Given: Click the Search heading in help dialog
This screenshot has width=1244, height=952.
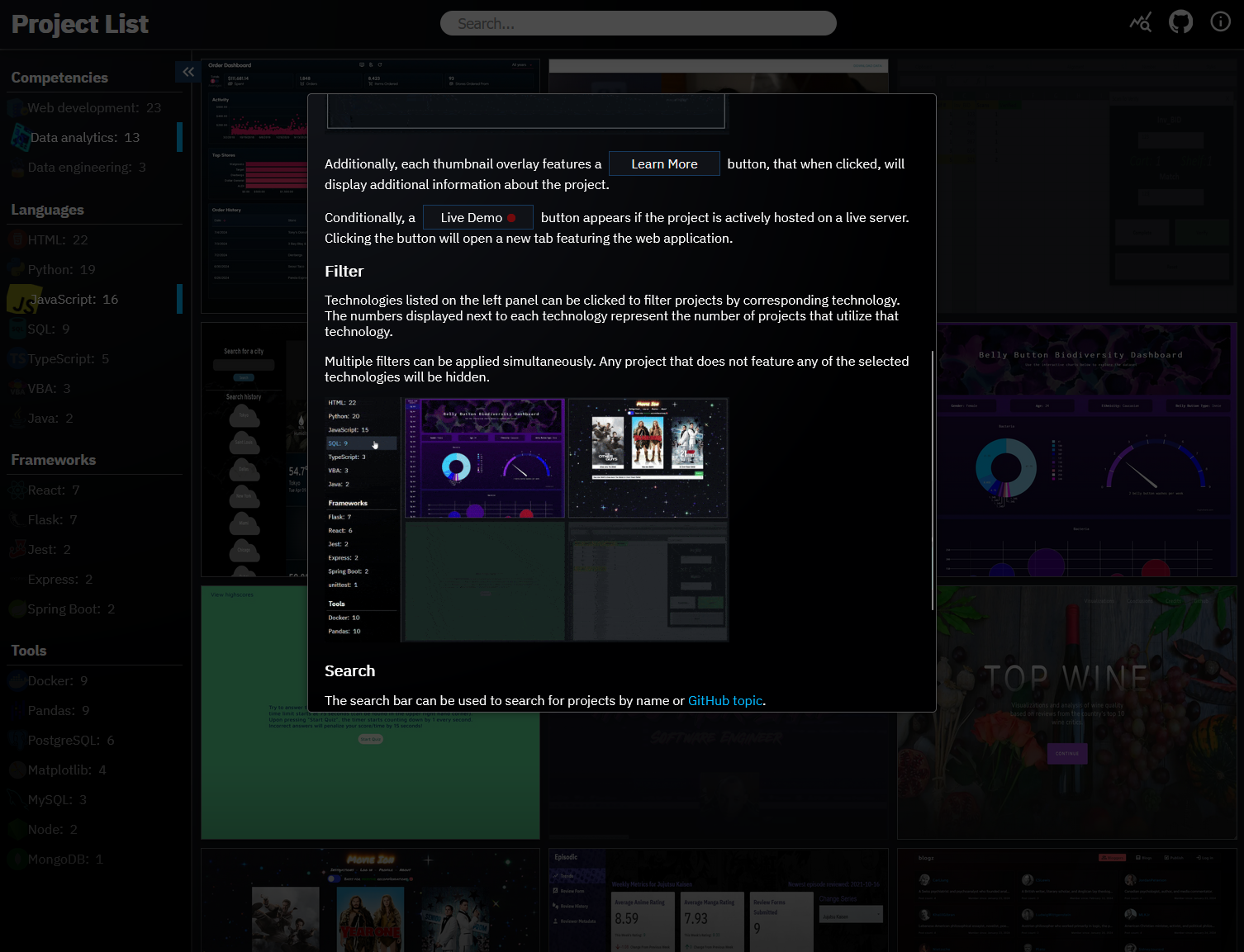Looking at the screenshot, I should pos(349,670).
